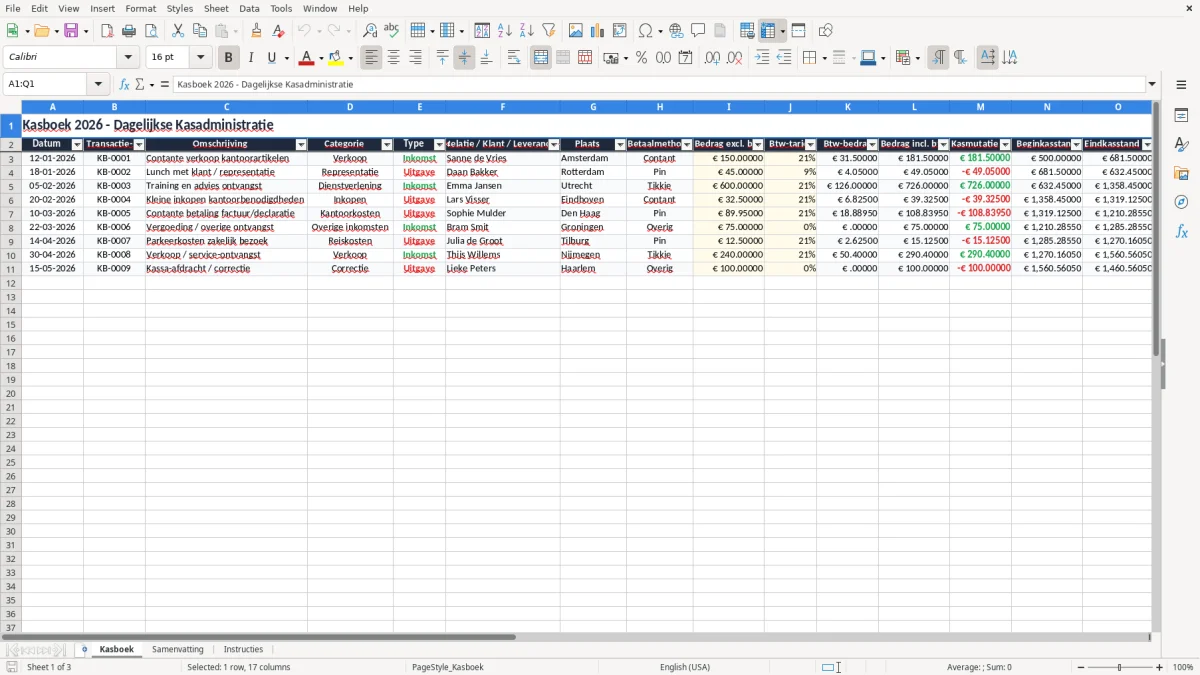Click the Print icon

tap(129, 31)
